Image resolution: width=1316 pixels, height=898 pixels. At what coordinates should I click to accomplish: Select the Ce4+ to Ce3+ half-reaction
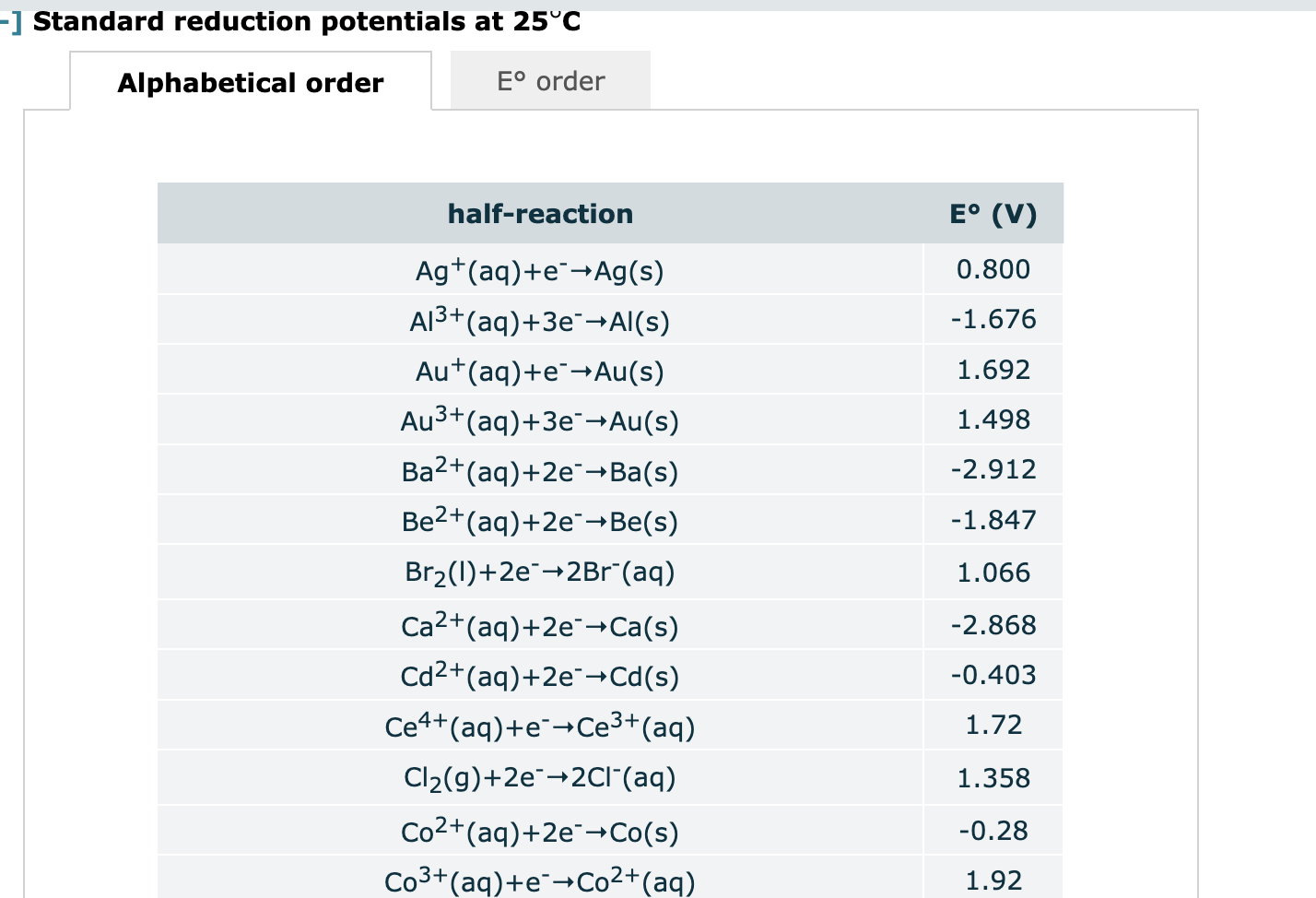539,725
